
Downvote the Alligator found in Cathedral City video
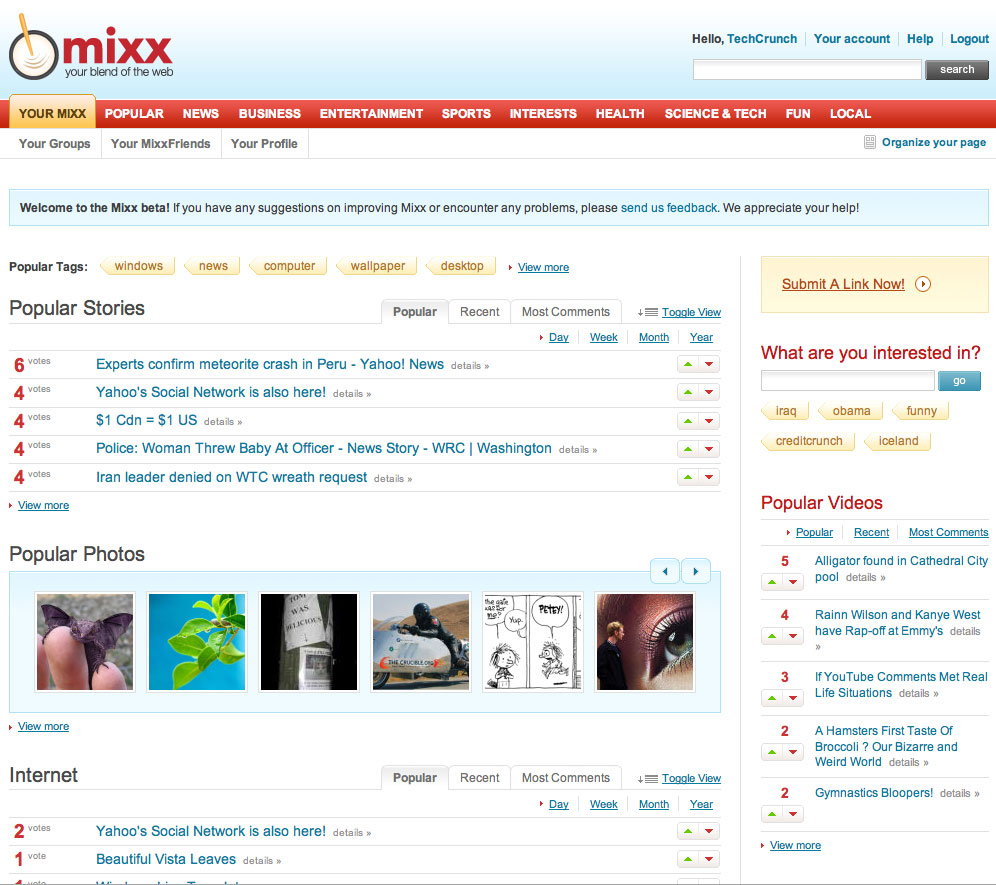coord(793,581)
